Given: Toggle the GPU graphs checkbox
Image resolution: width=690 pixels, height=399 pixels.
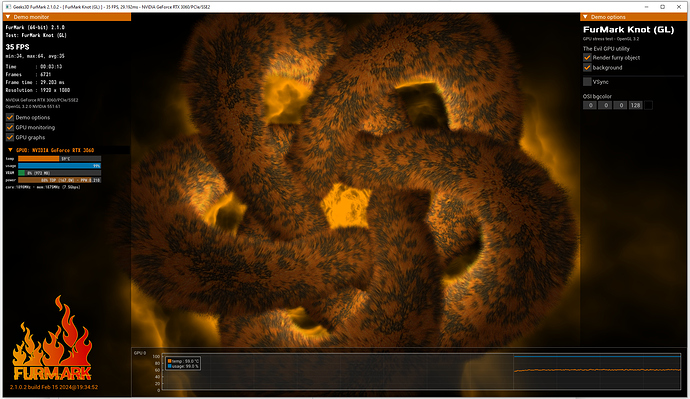Looking at the screenshot, I should pyautogui.click(x=10, y=137).
